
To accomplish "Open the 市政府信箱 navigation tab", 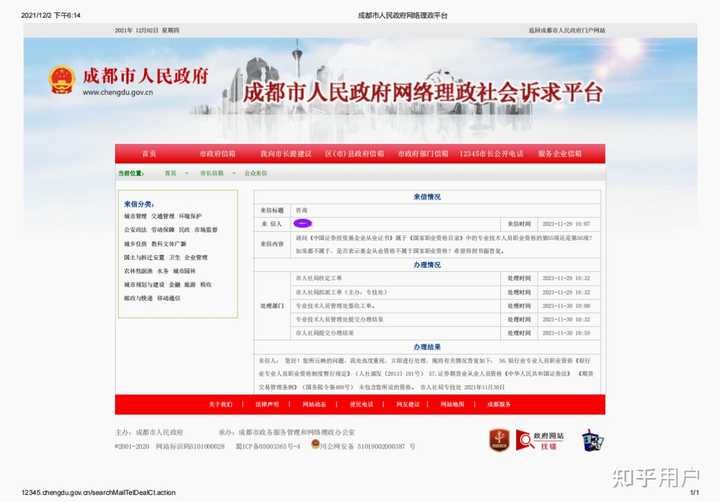I will tap(217, 154).
